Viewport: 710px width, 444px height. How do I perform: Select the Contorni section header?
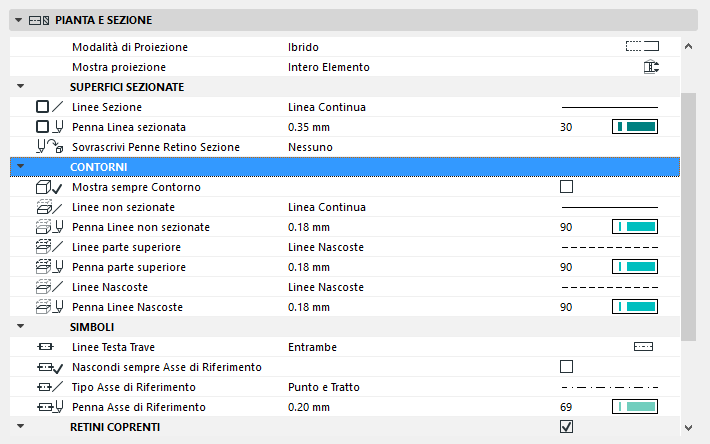click(x=99, y=166)
